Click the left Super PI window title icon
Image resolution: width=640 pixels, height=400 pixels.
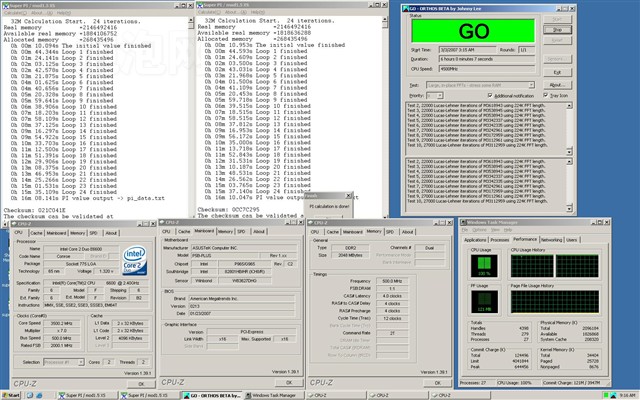pyautogui.click(x=5, y=5)
